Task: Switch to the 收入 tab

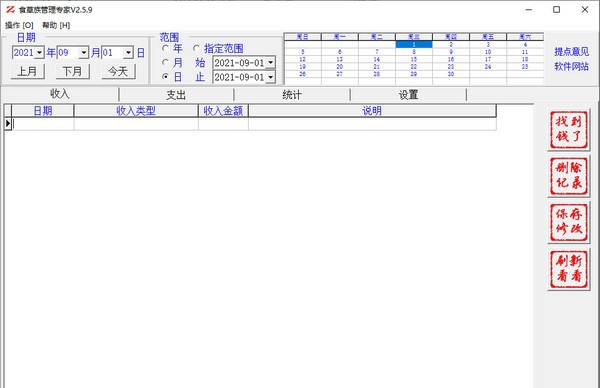Action: tap(60, 94)
